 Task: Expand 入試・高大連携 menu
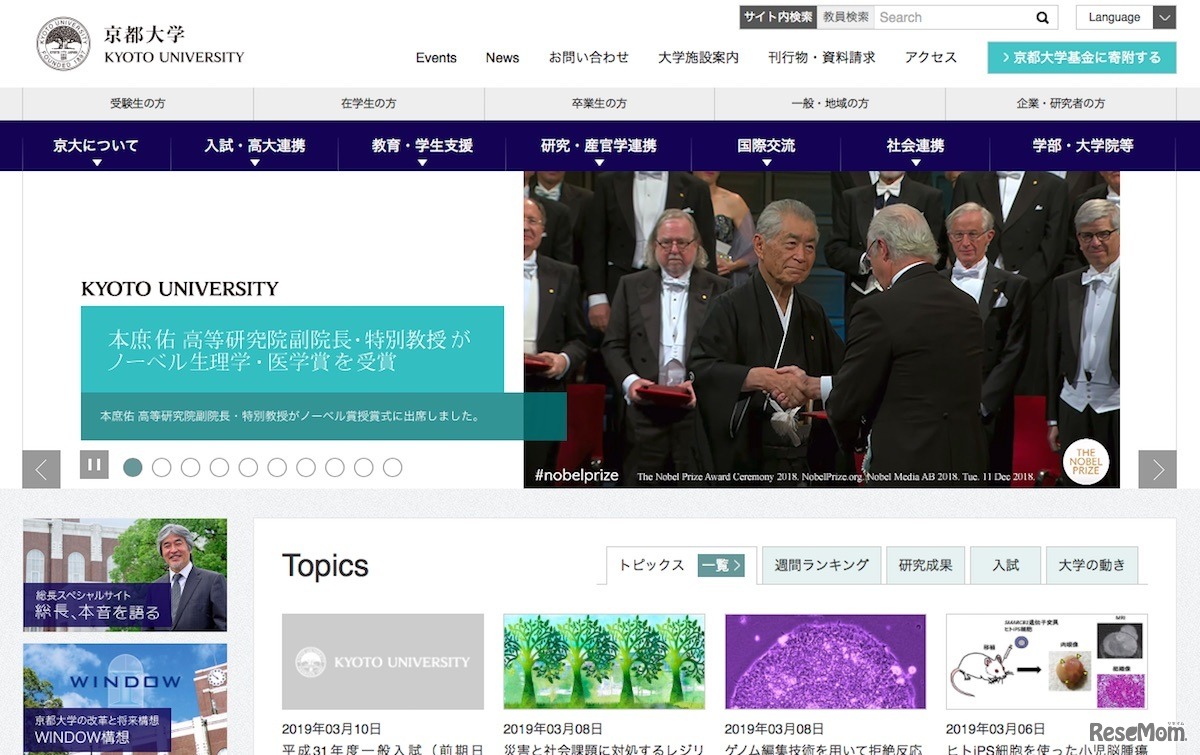tap(255, 146)
